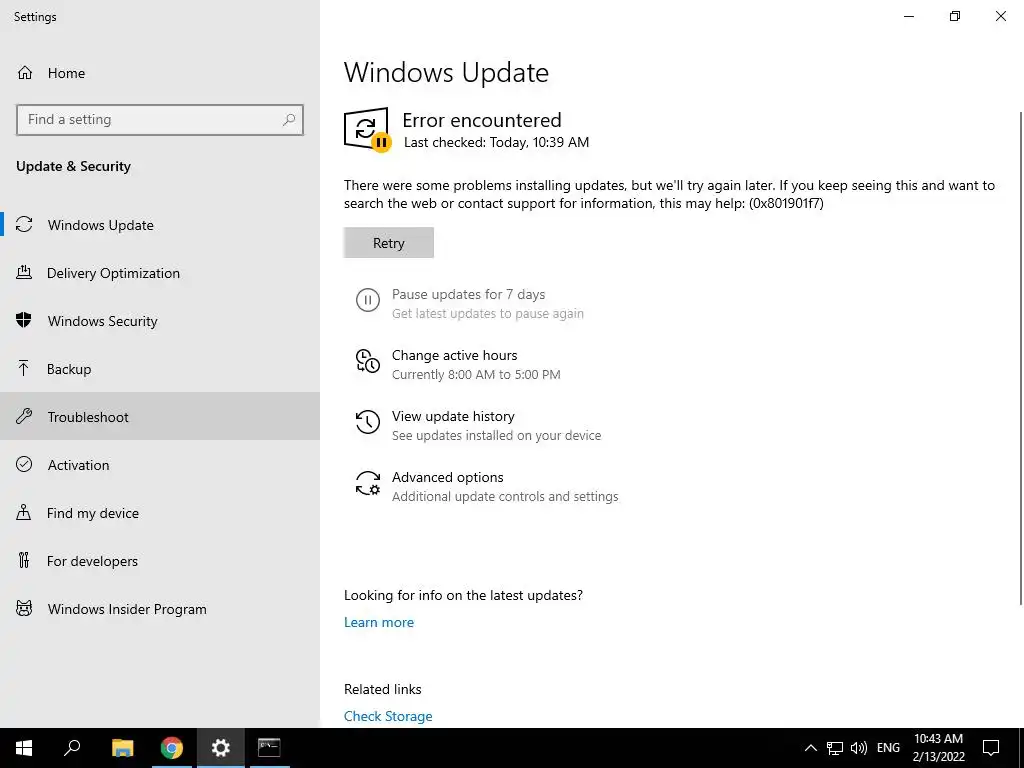1024x768 pixels.
Task: Click the paused update status icon
Action: tap(367, 129)
